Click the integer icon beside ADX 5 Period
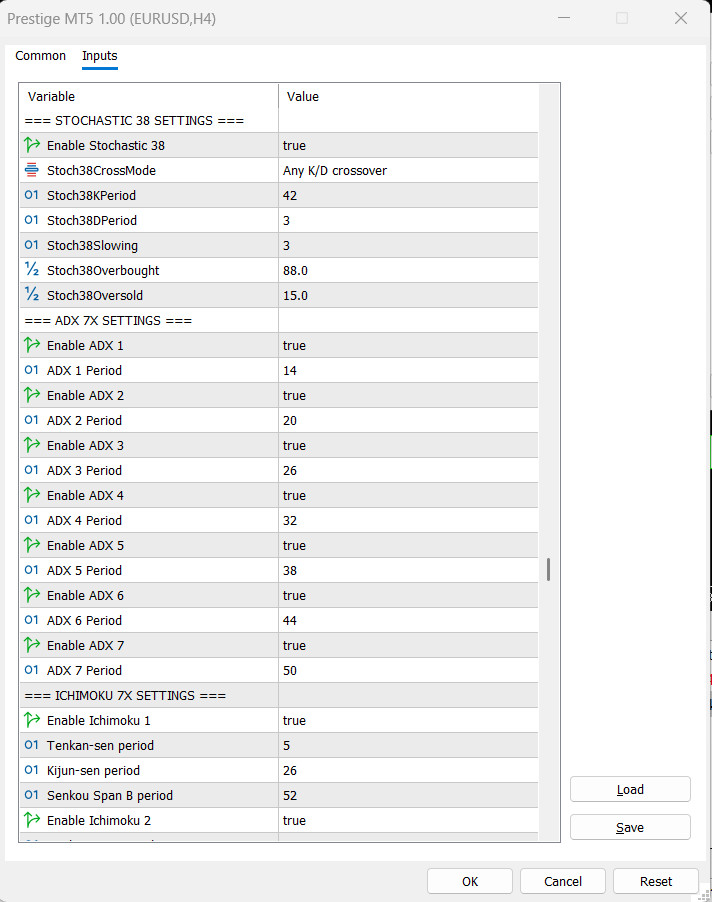Screen dimensions: 712x902 [32, 570]
